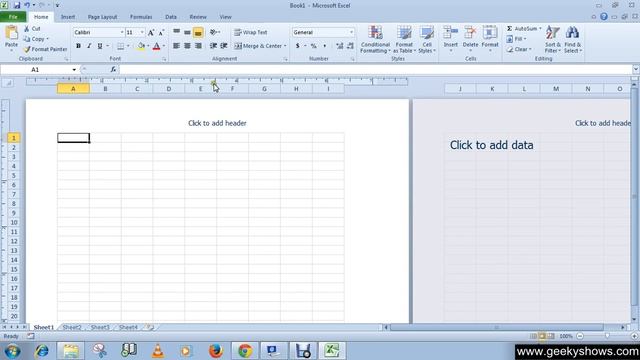The height and width of the screenshot is (360, 640).
Task: Open the Name Box dropdown arrow
Action: pyautogui.click(x=74, y=70)
